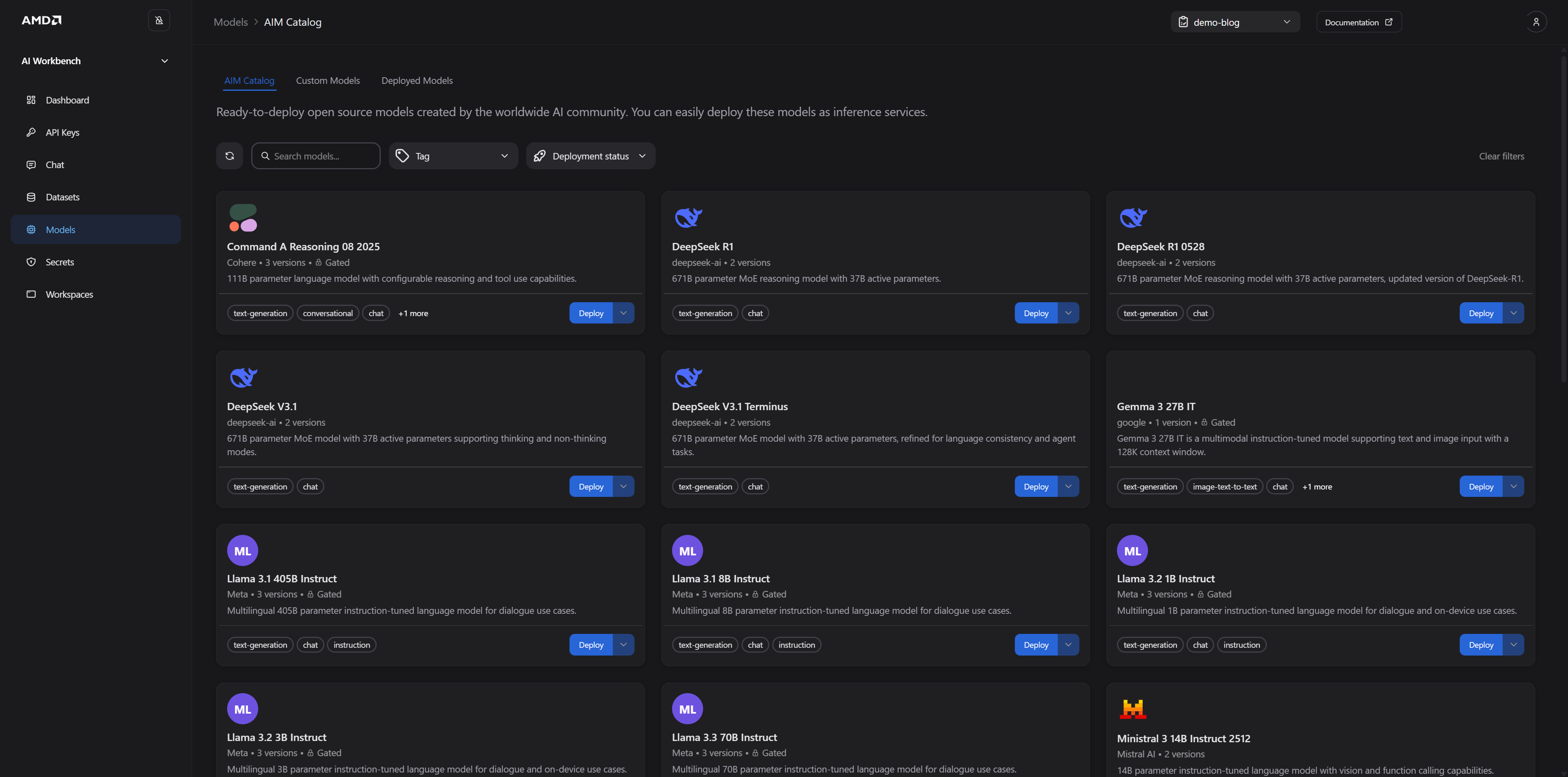Click the DeepSeek V3.1 Terminus whale logo
This screenshot has width=1568, height=777.
[688, 377]
